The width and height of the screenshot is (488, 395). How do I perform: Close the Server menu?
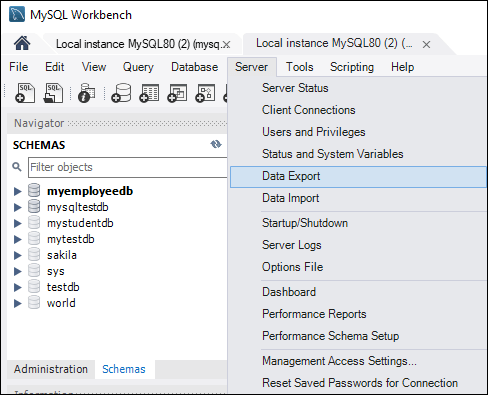(x=252, y=67)
